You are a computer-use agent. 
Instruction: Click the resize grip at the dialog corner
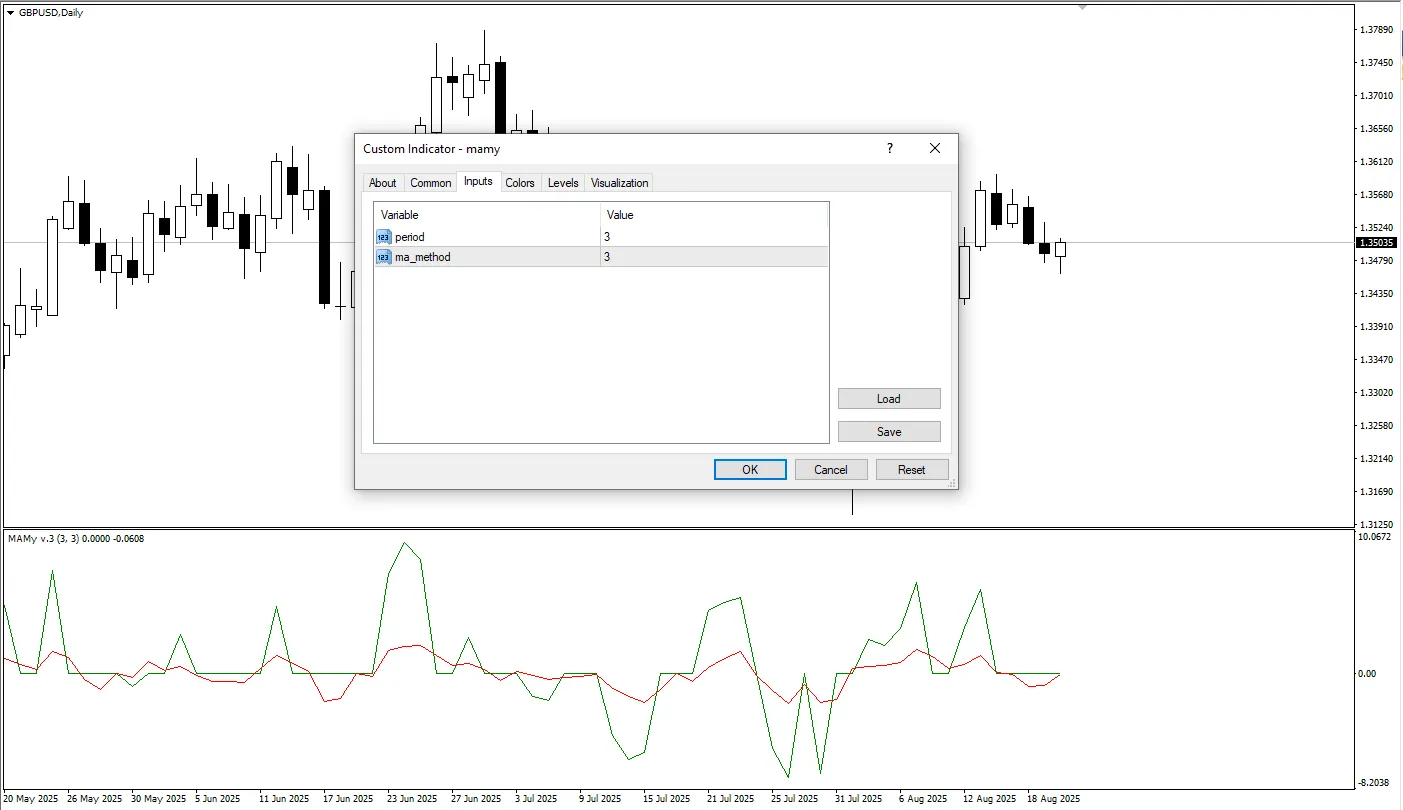click(x=952, y=484)
